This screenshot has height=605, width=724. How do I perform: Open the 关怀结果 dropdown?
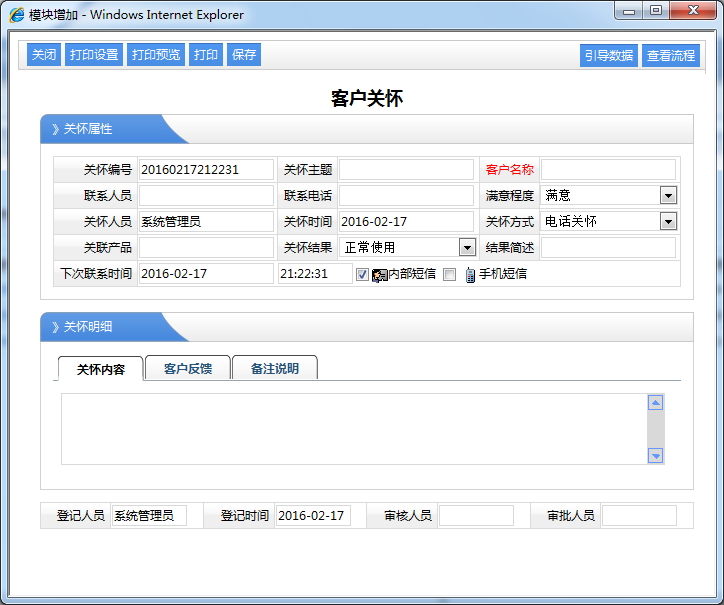(467, 247)
